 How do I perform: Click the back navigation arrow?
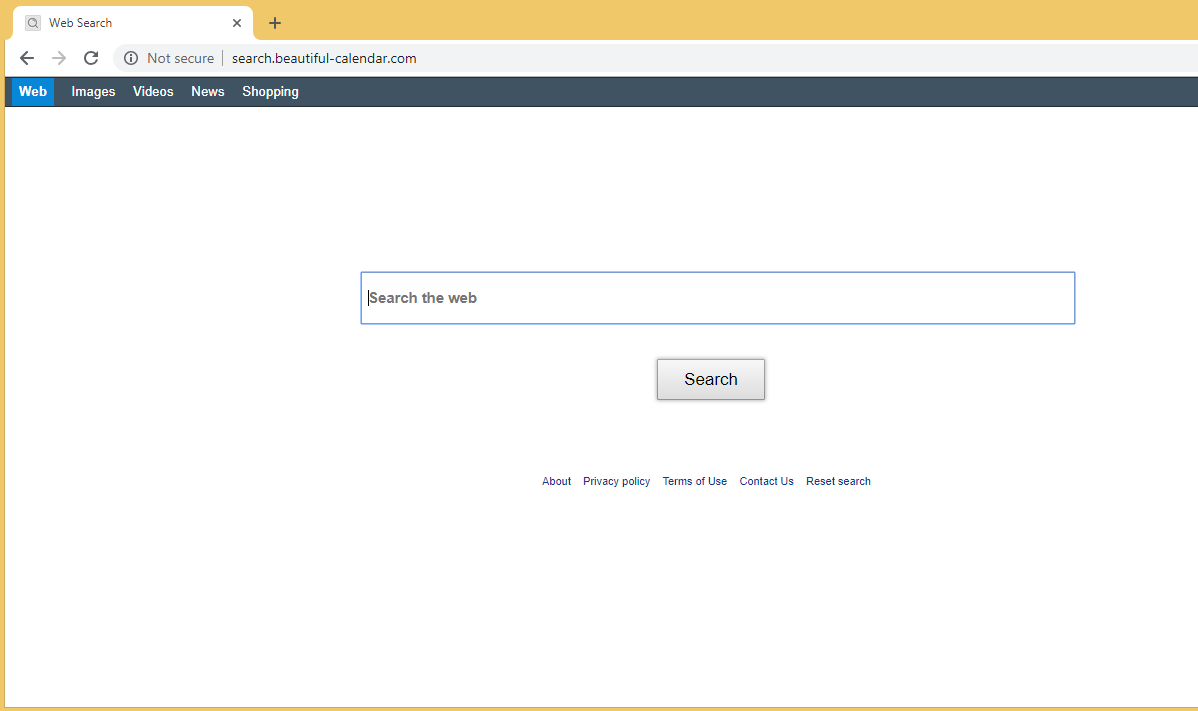point(27,58)
